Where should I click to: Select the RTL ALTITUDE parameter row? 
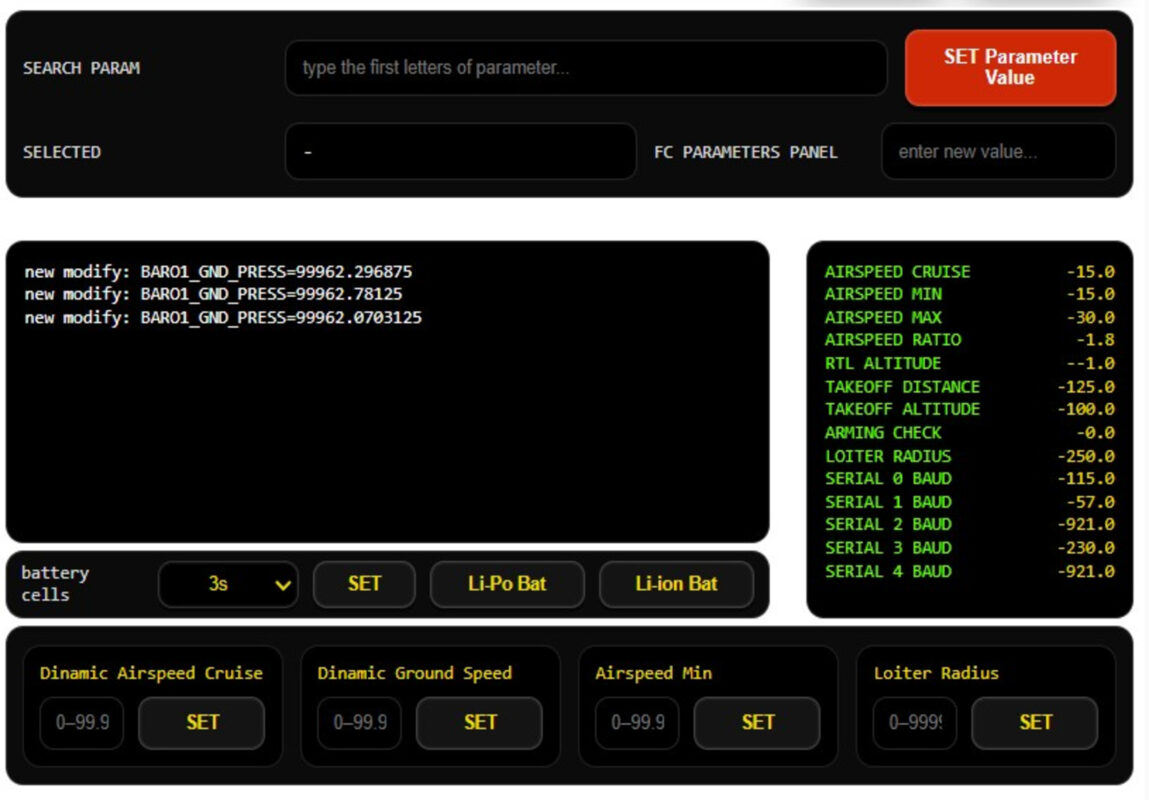pos(882,363)
